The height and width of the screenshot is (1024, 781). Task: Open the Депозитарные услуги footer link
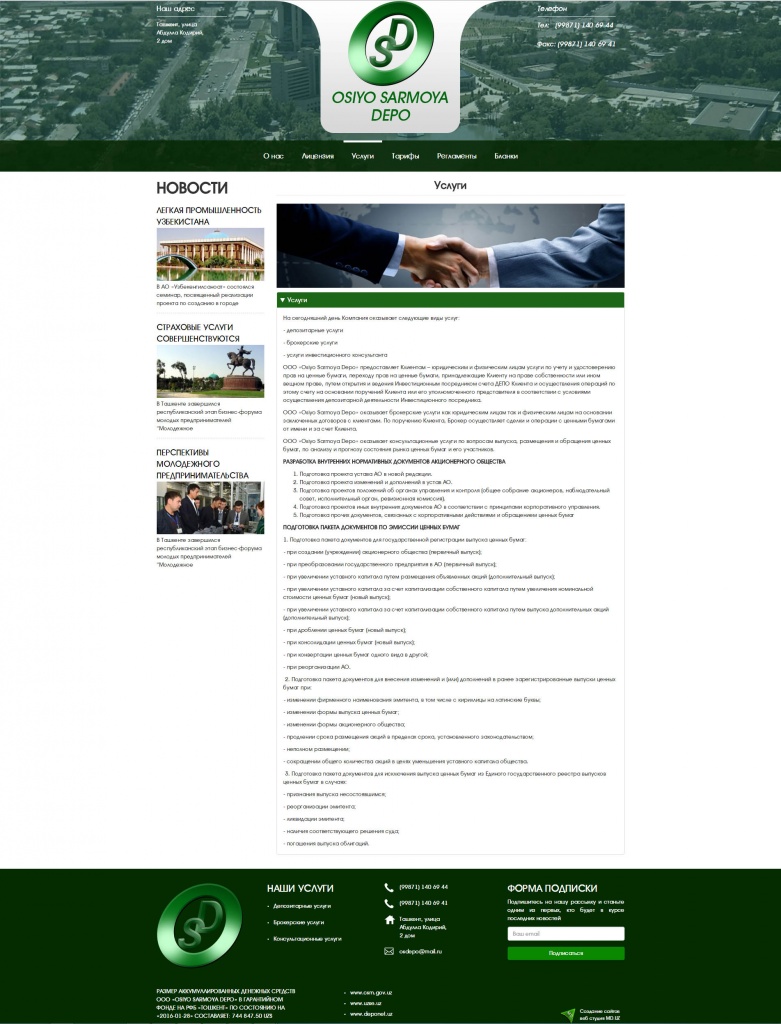pyautogui.click(x=301, y=906)
